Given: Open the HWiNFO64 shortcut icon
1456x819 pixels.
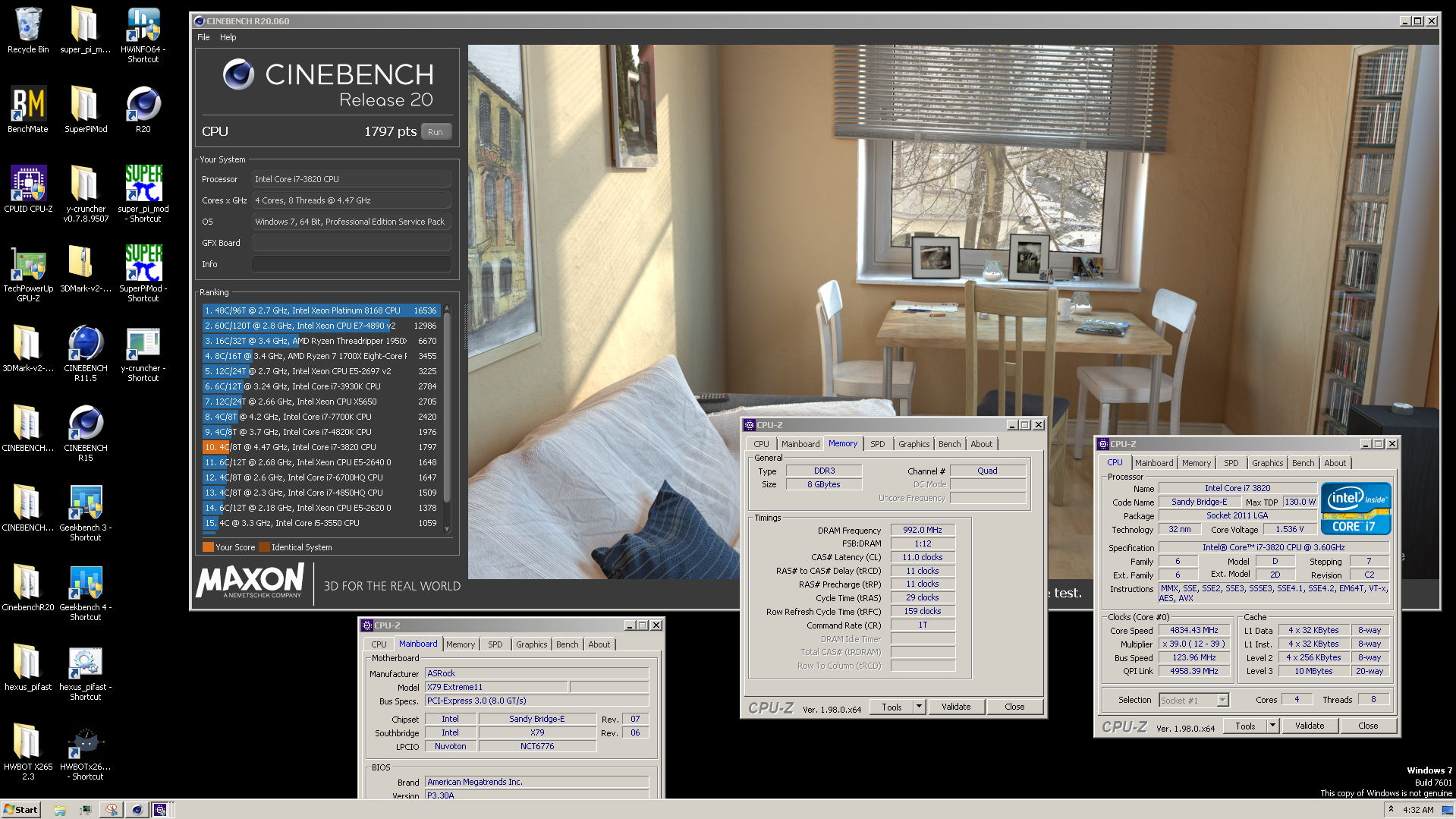Looking at the screenshot, I should click(143, 34).
